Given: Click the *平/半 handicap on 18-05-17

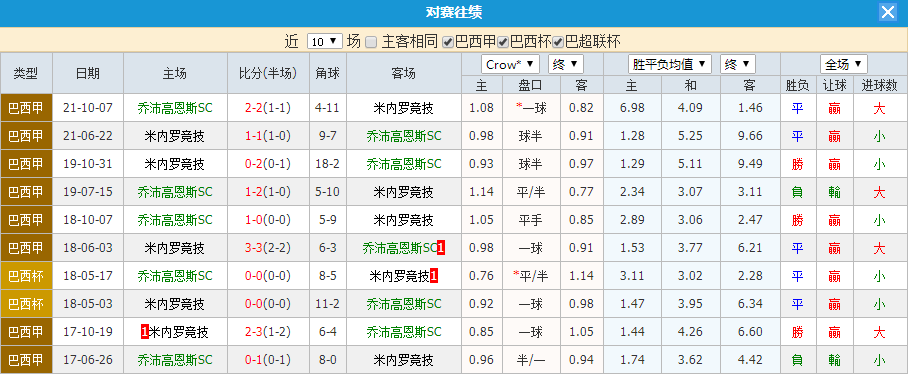Looking at the screenshot, I should point(530,276).
